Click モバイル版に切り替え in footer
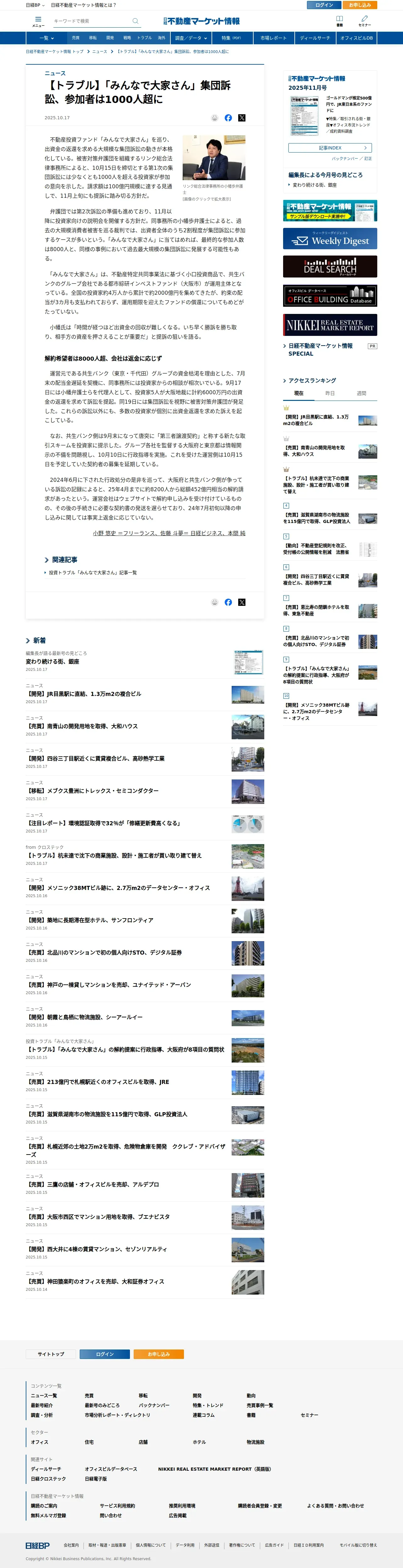 tap(358, 1545)
